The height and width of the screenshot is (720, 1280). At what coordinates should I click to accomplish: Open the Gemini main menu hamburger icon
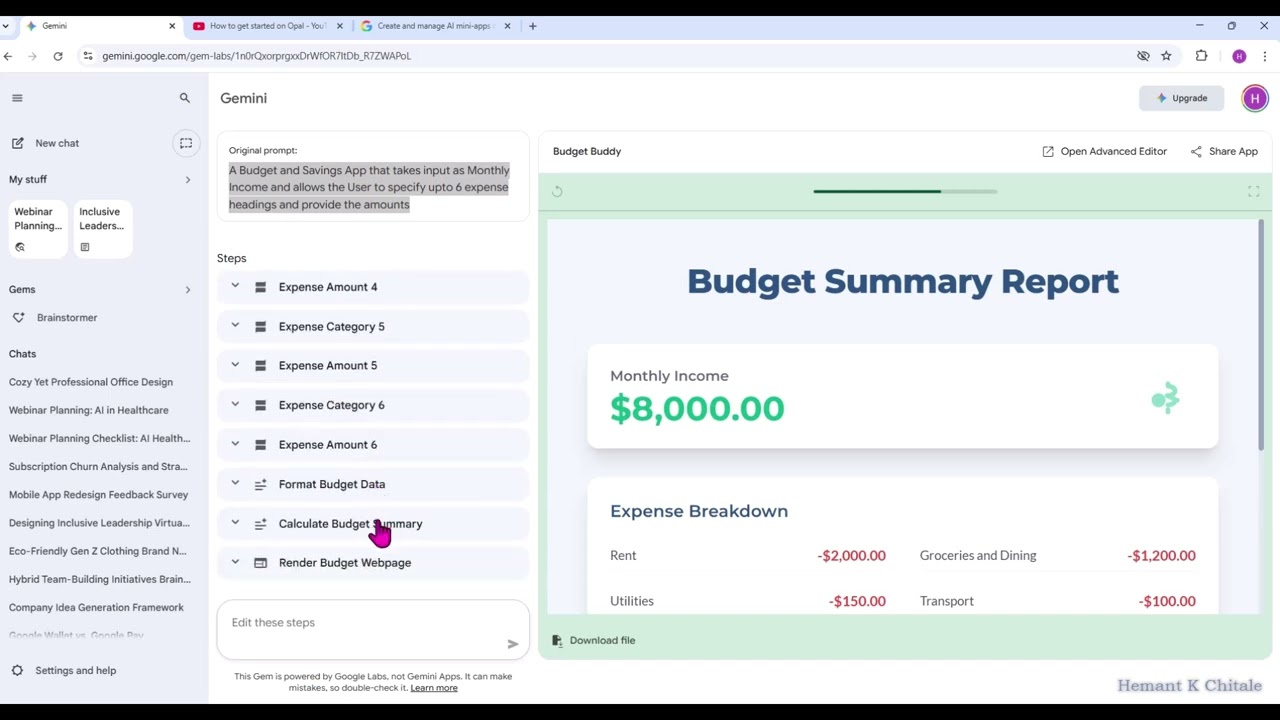pos(17,98)
